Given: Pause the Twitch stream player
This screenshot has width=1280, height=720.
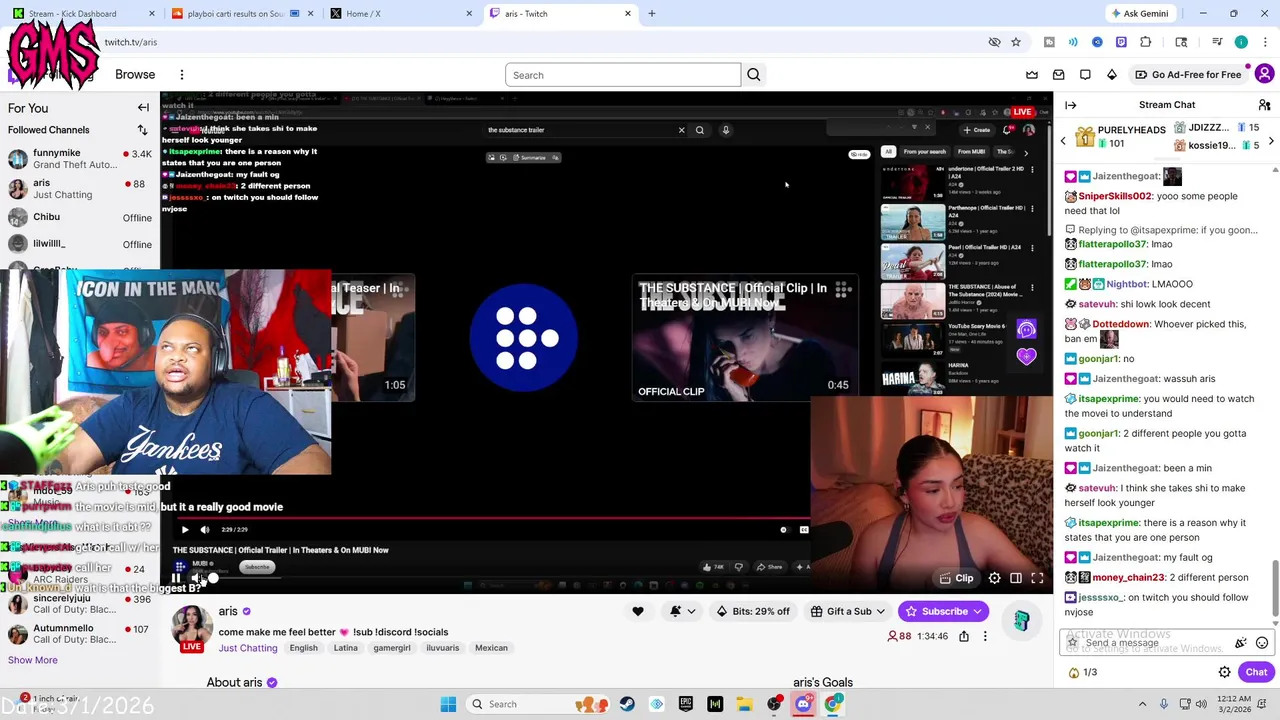Looking at the screenshot, I should [x=176, y=578].
